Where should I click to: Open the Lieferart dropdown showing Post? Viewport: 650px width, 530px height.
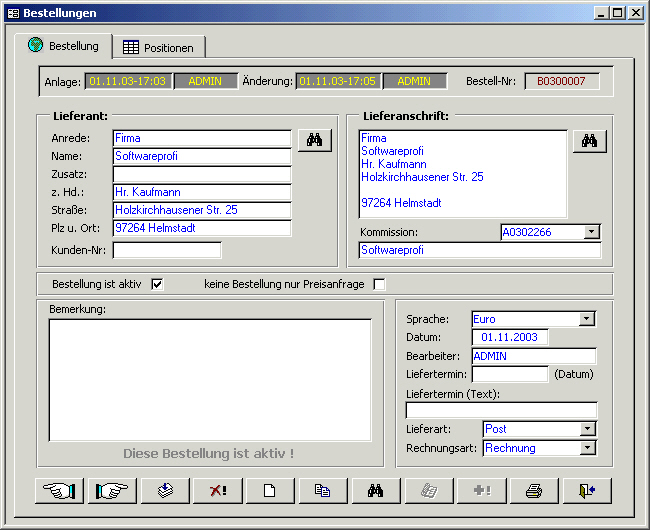(587, 429)
